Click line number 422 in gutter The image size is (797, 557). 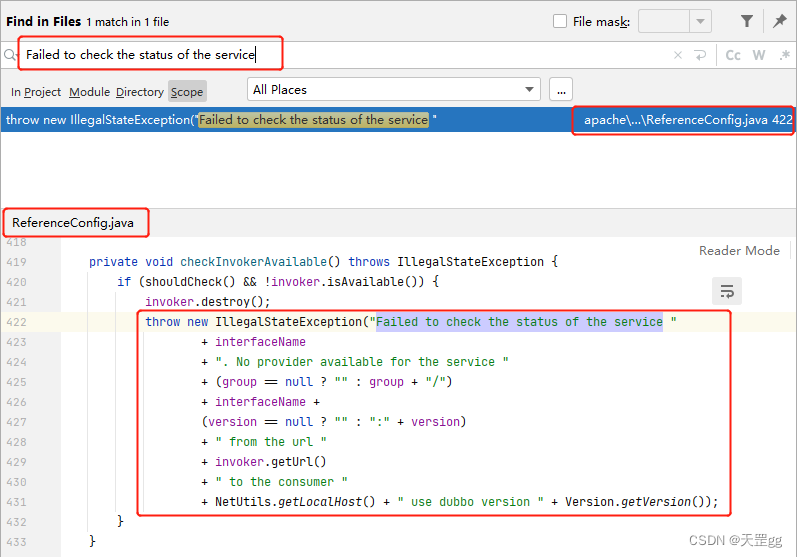pos(16,322)
